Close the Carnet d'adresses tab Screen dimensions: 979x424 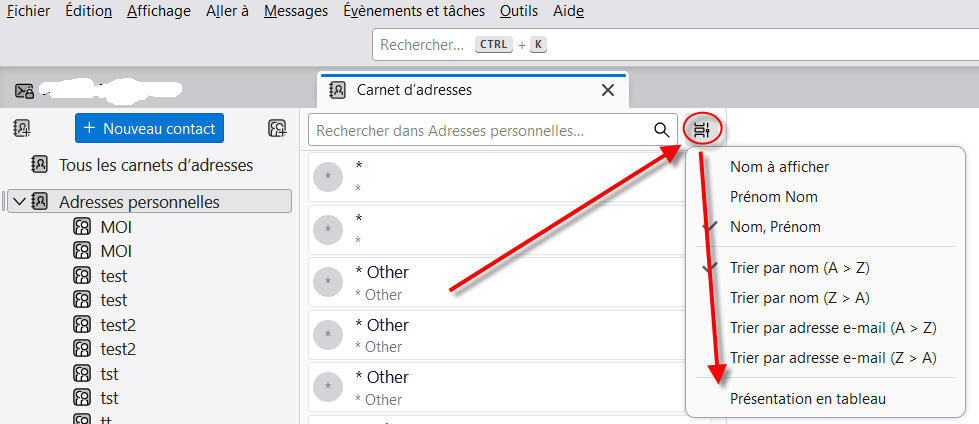(607, 90)
